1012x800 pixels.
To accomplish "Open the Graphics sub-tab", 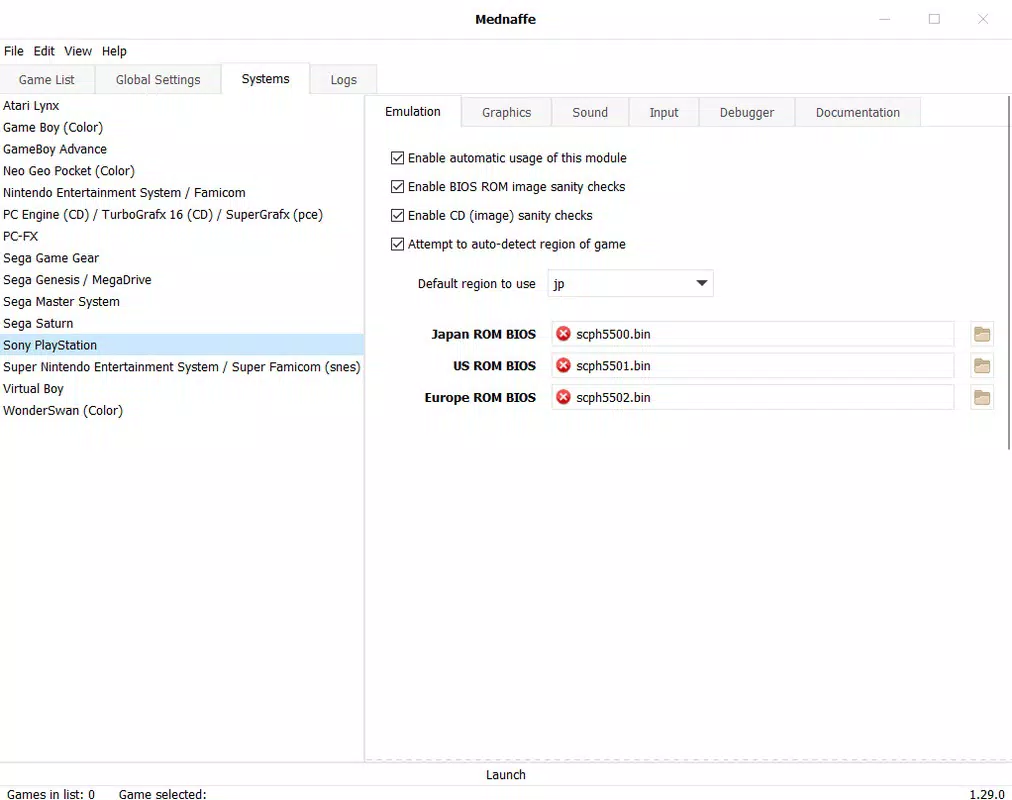I will click(x=507, y=113).
